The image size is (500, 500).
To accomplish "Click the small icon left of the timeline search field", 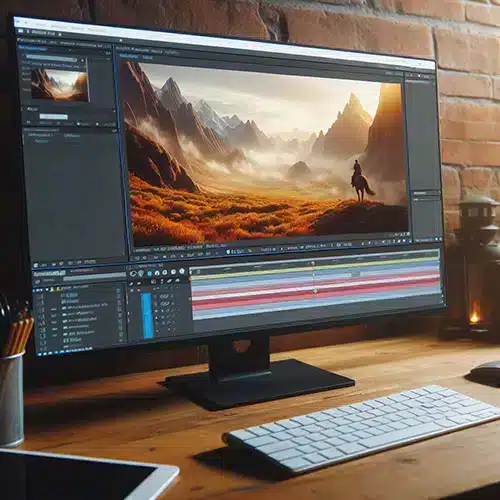I will coord(37,282).
